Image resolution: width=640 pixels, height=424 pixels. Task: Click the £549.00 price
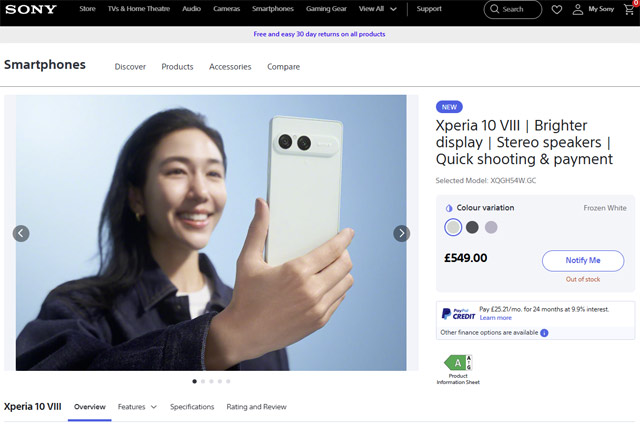tap(466, 258)
